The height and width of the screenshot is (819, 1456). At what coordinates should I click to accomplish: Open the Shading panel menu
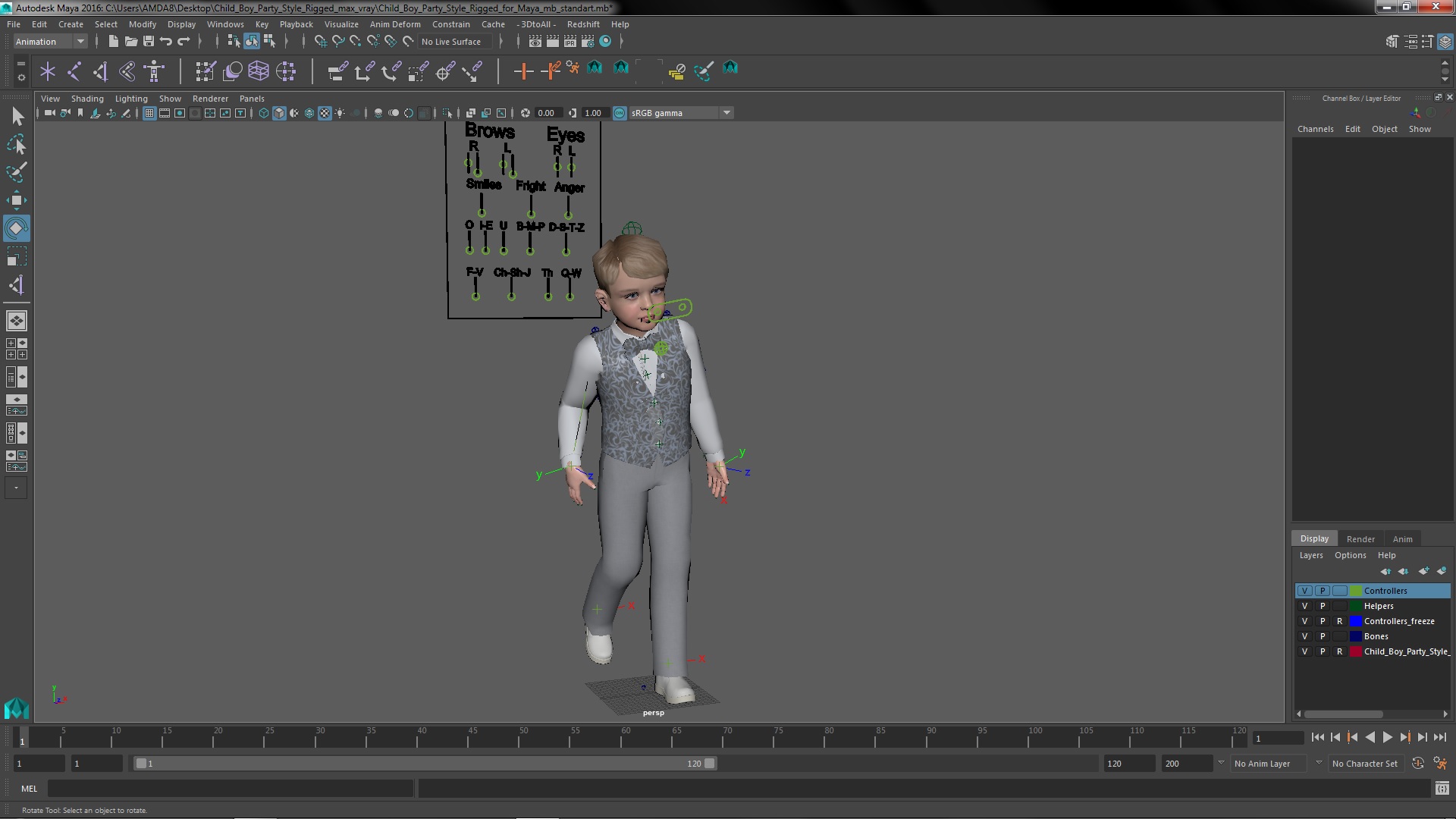[x=87, y=99]
